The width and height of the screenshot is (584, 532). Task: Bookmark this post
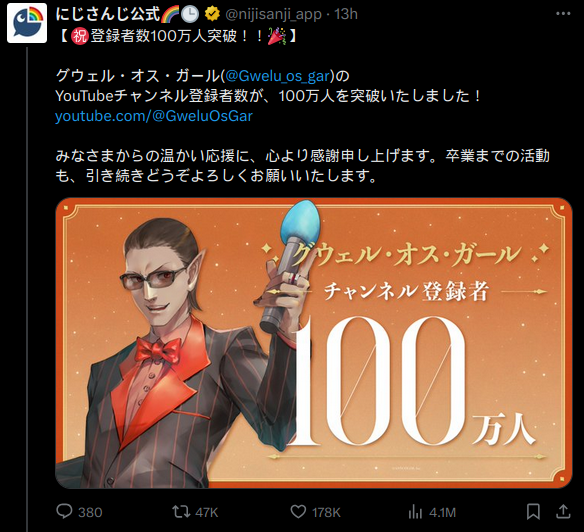(533, 512)
